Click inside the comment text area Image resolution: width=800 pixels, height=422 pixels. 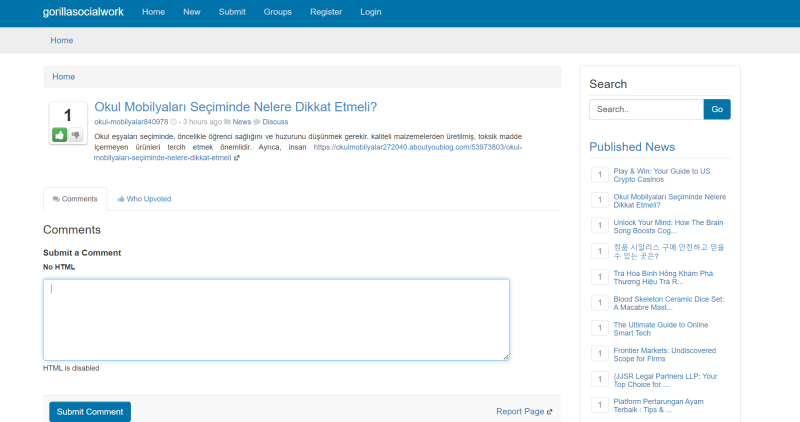[x=277, y=320]
